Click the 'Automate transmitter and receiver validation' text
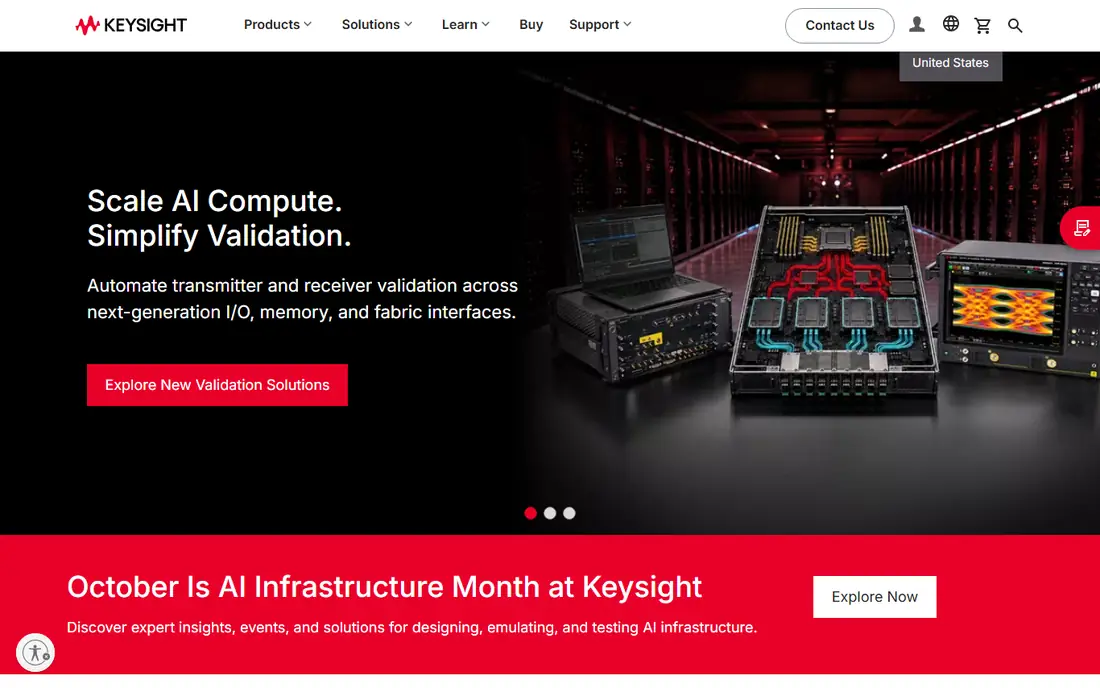Screen dimensions: 1100x688 click(x=302, y=299)
